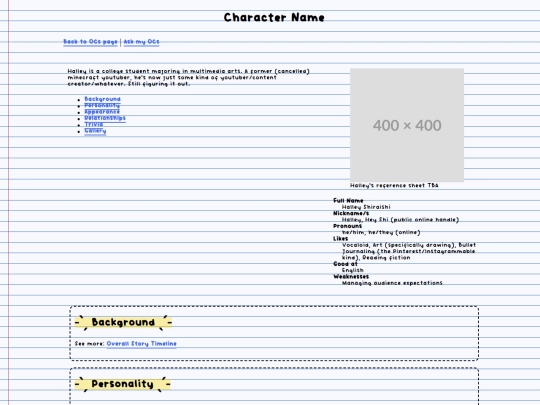Jump to the Trivia section link

(94, 124)
